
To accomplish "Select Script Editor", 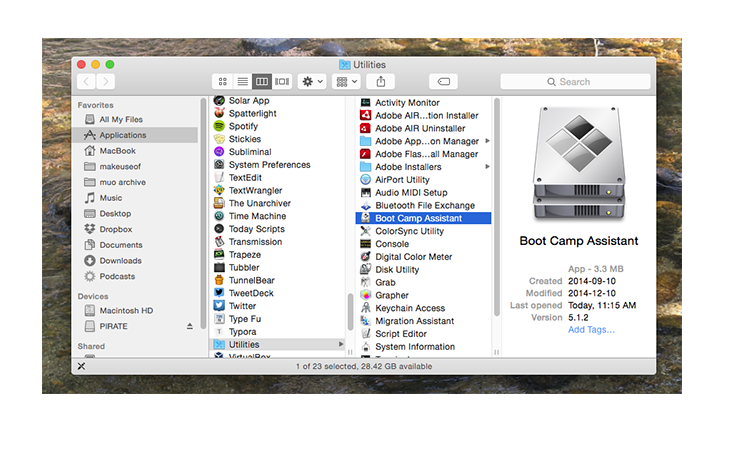I will pos(401,334).
